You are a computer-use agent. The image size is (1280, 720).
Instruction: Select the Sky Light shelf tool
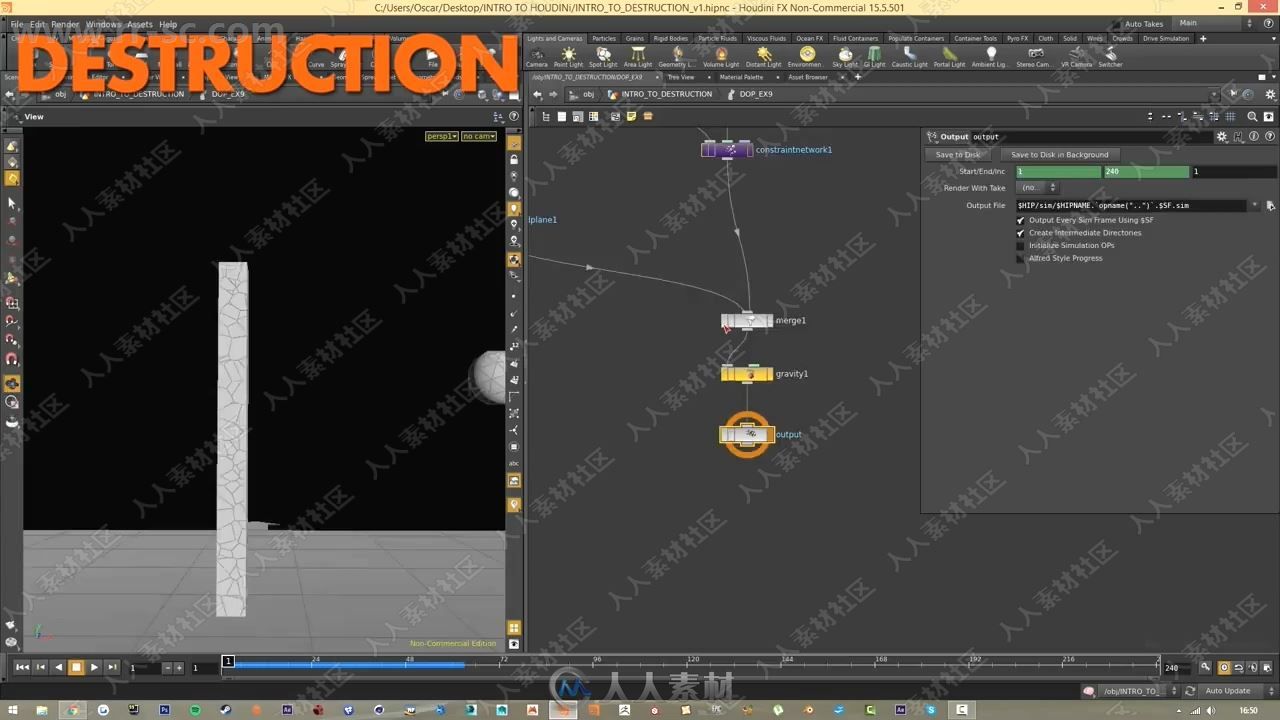pyautogui.click(x=845, y=57)
